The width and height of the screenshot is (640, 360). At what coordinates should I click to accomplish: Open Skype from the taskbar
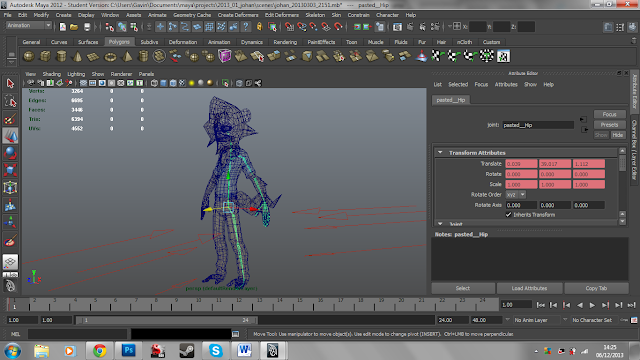tap(216, 351)
